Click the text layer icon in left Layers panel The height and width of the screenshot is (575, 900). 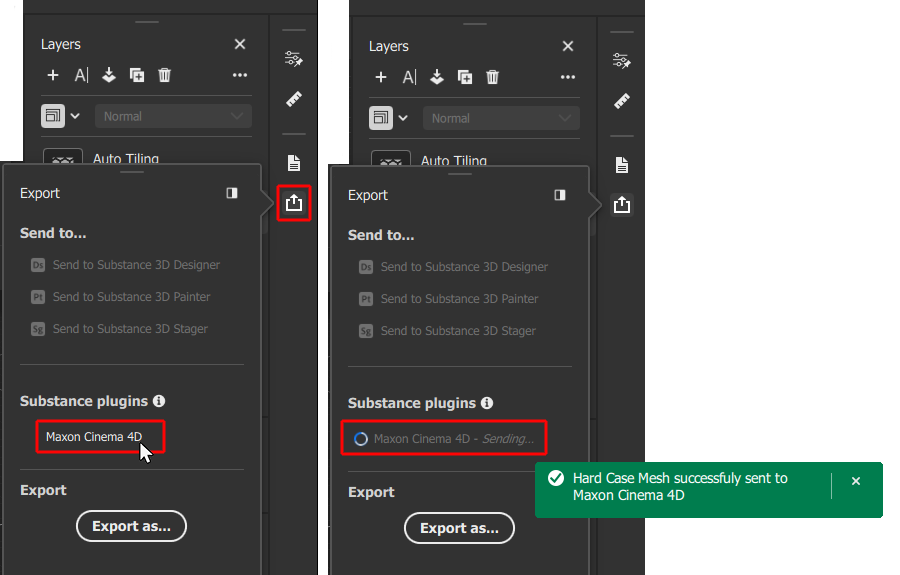tap(81, 75)
